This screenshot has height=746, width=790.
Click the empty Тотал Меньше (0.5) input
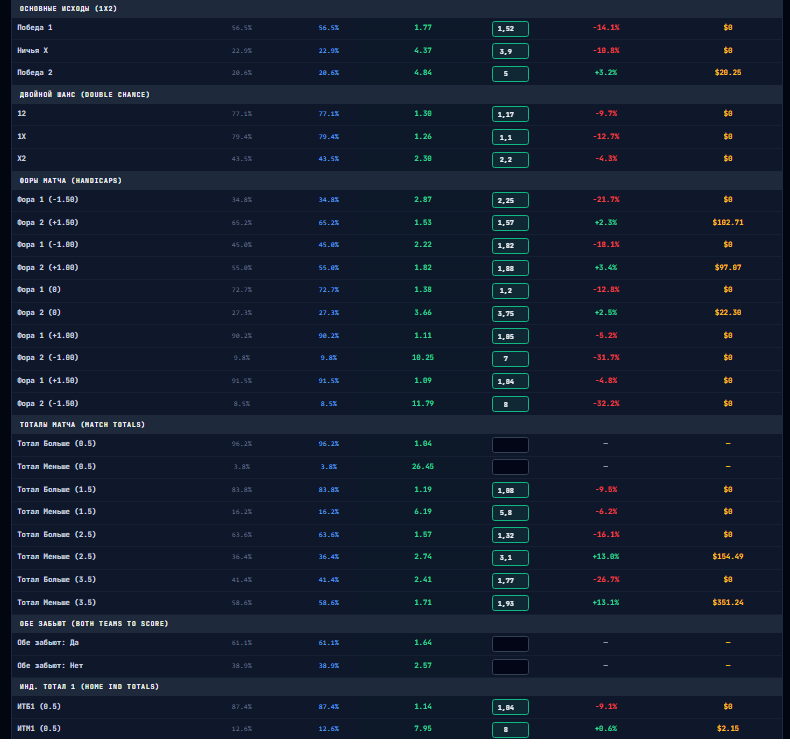510,467
